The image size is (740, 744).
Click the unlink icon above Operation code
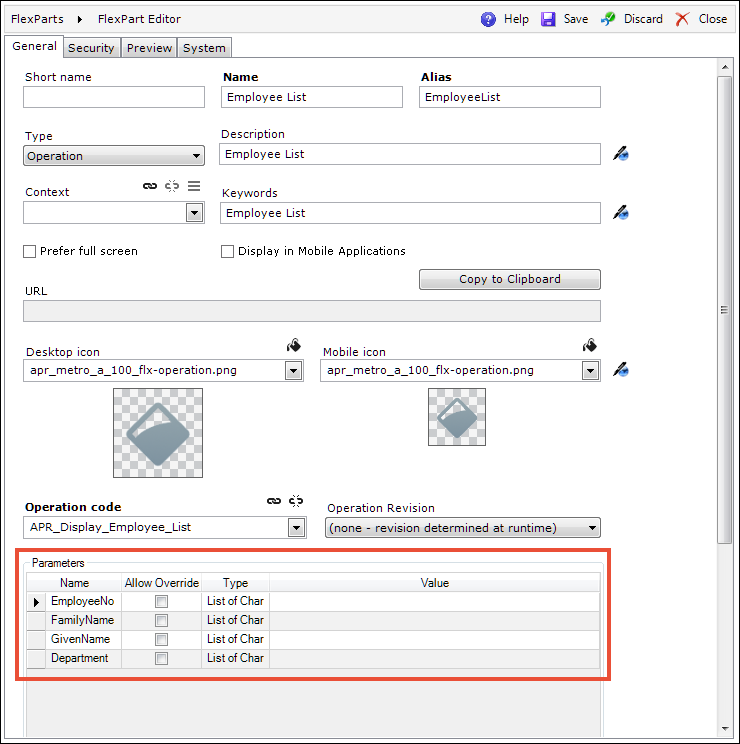coord(296,501)
